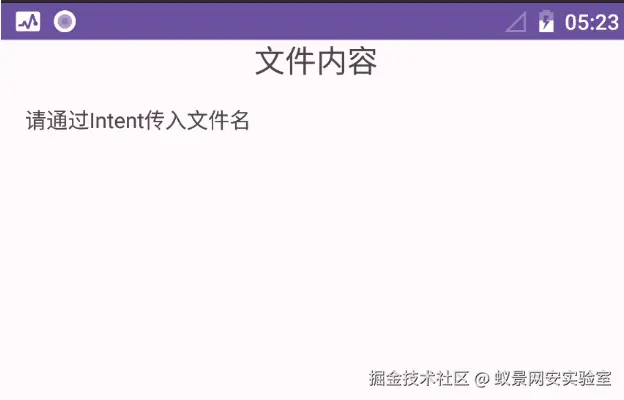
Task: Click the 蚁景网安实验室 watermark text
Action: (x=553, y=378)
